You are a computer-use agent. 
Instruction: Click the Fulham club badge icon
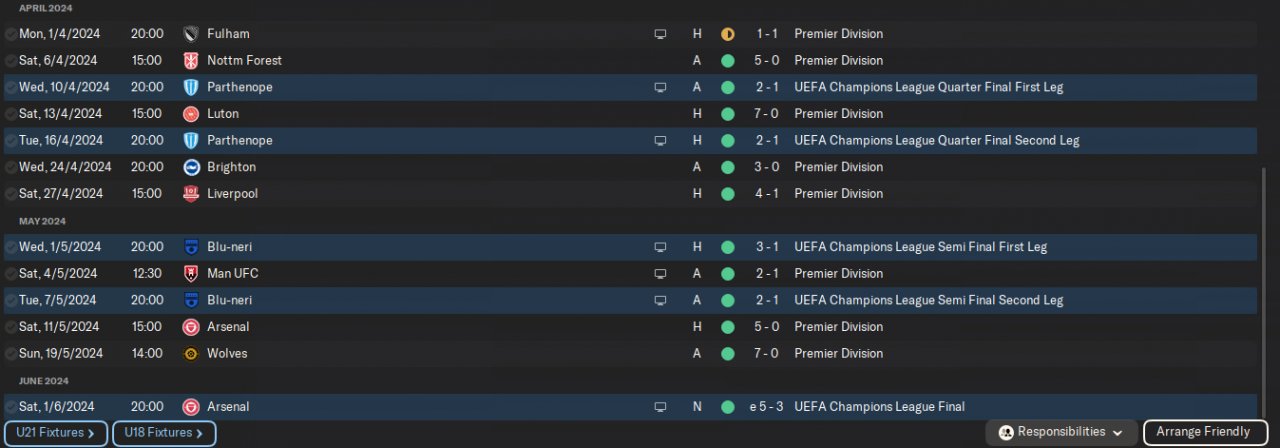191,34
